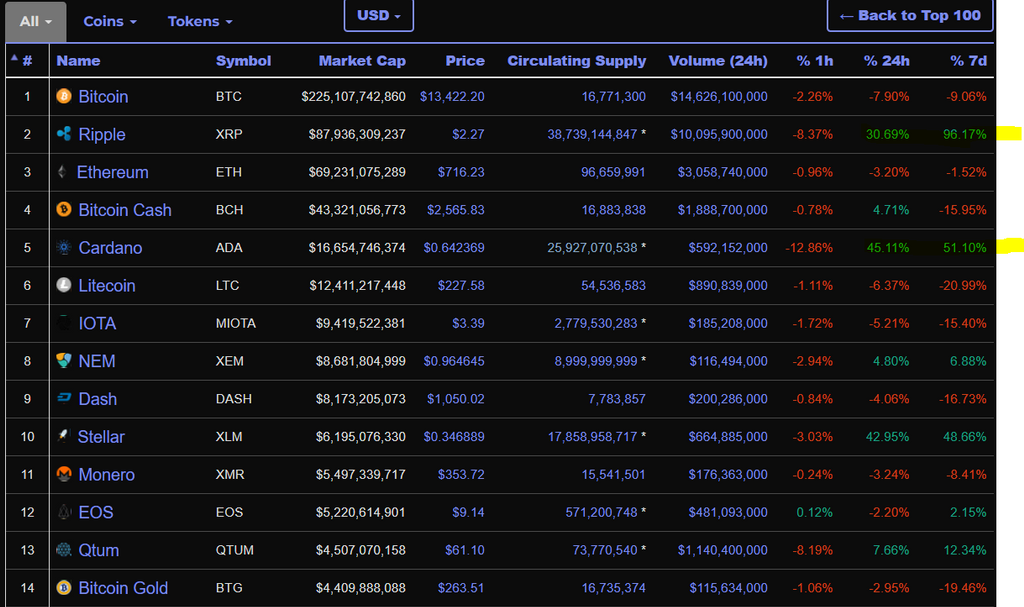The image size is (1024, 607).
Task: Click Stellar 24h change 42.95%
Action: 888,437
